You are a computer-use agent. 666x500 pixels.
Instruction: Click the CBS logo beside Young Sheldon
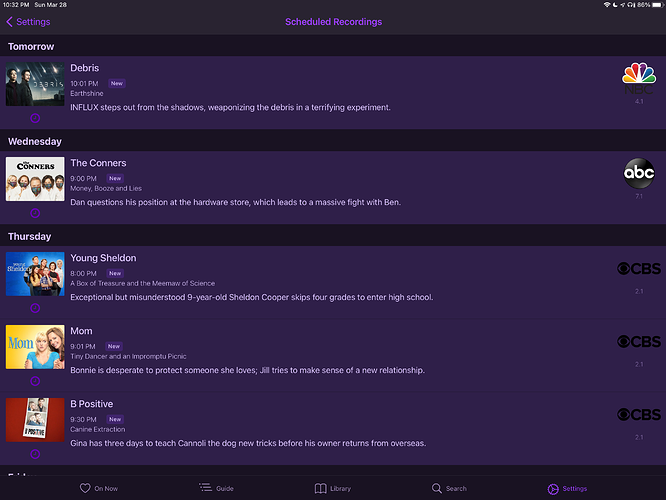[639, 268]
